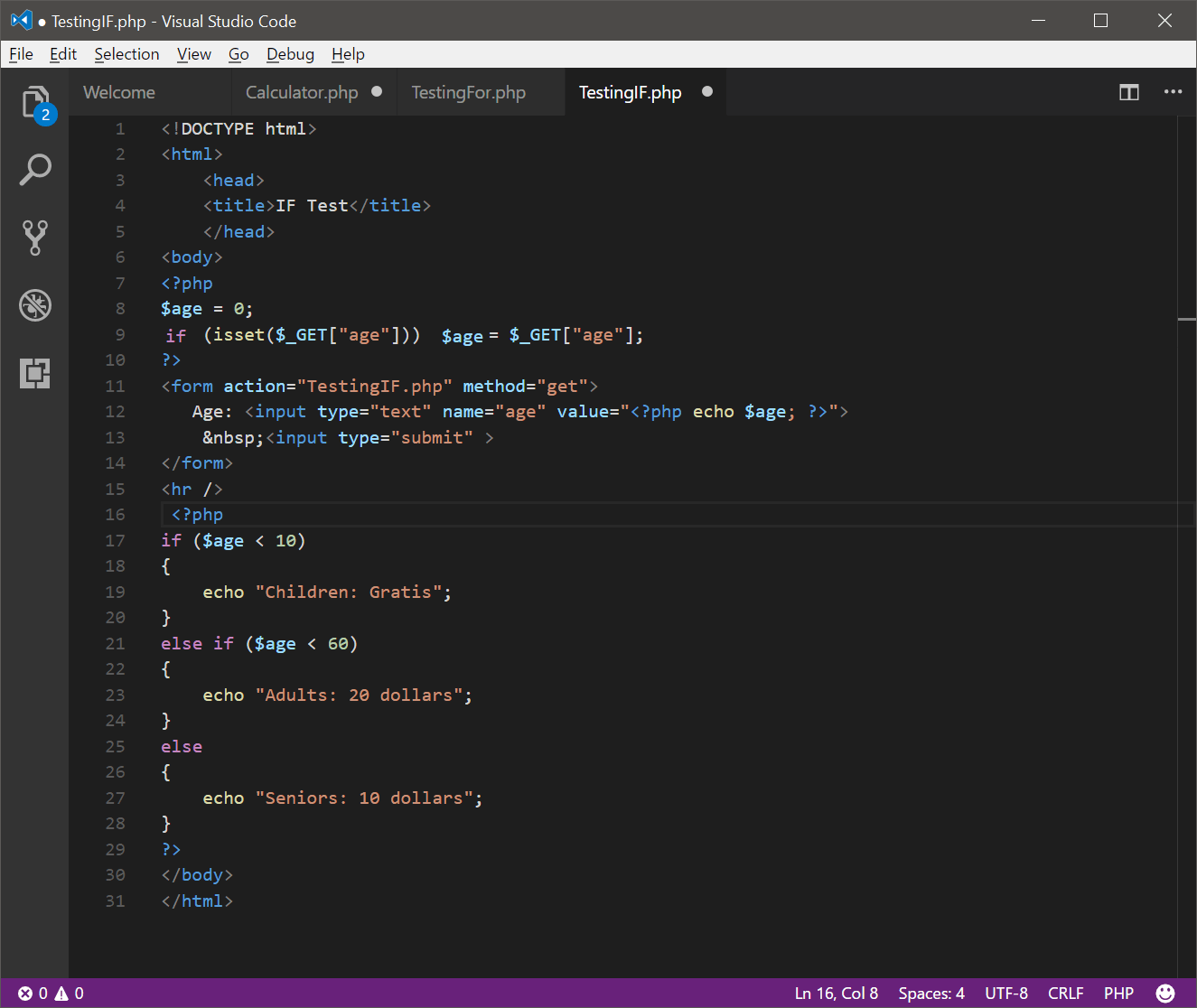Image resolution: width=1197 pixels, height=1008 pixels.
Task: Click line number 21 in the gutter
Action: [x=116, y=643]
